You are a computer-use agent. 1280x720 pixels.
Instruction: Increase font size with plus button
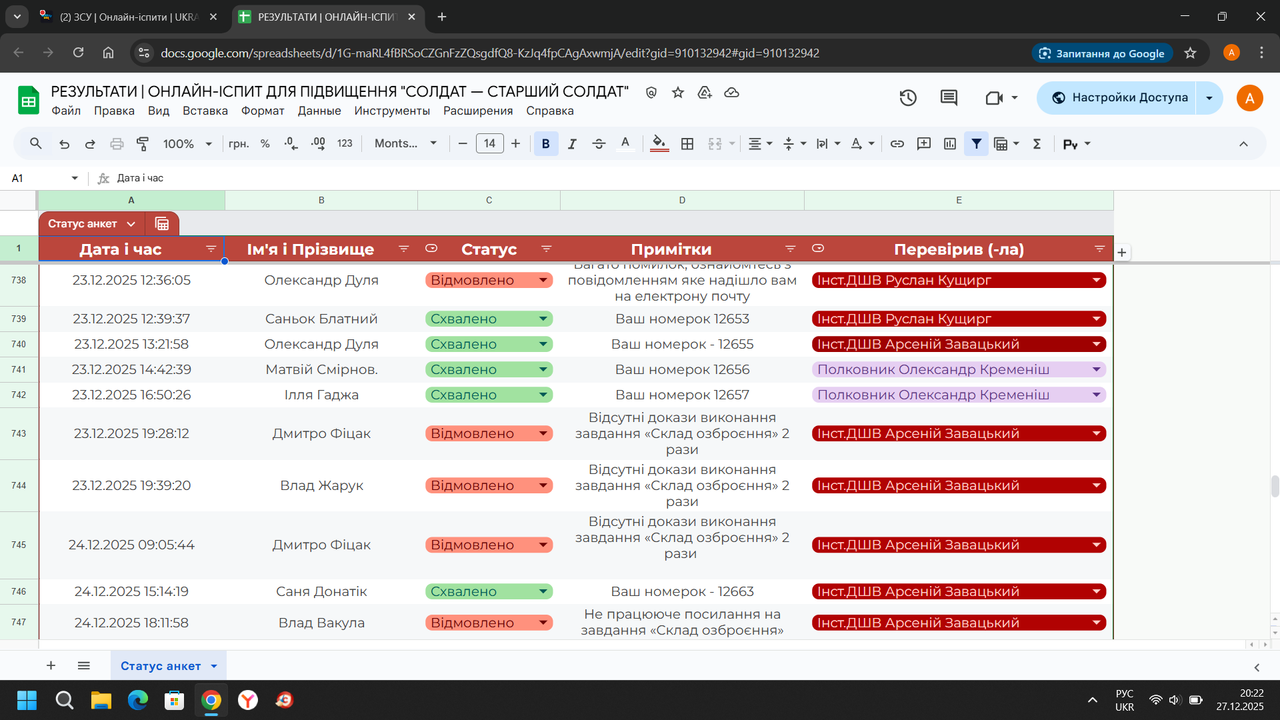516,144
